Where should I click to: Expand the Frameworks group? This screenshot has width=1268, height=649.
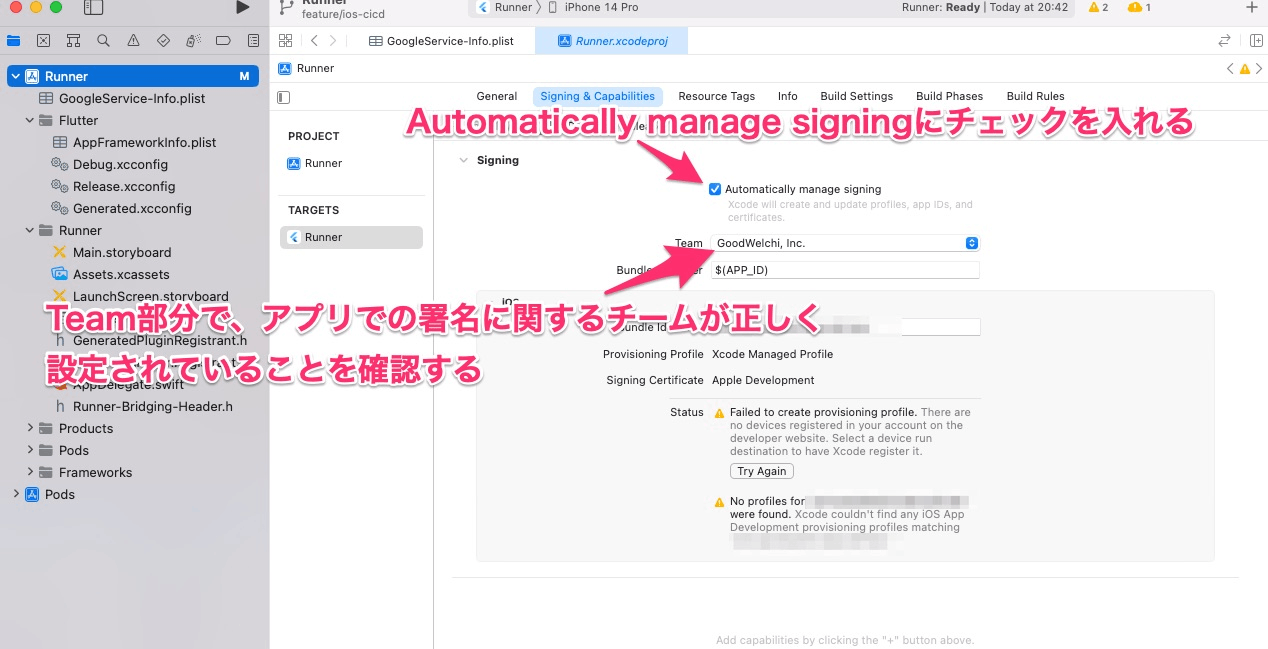30,472
